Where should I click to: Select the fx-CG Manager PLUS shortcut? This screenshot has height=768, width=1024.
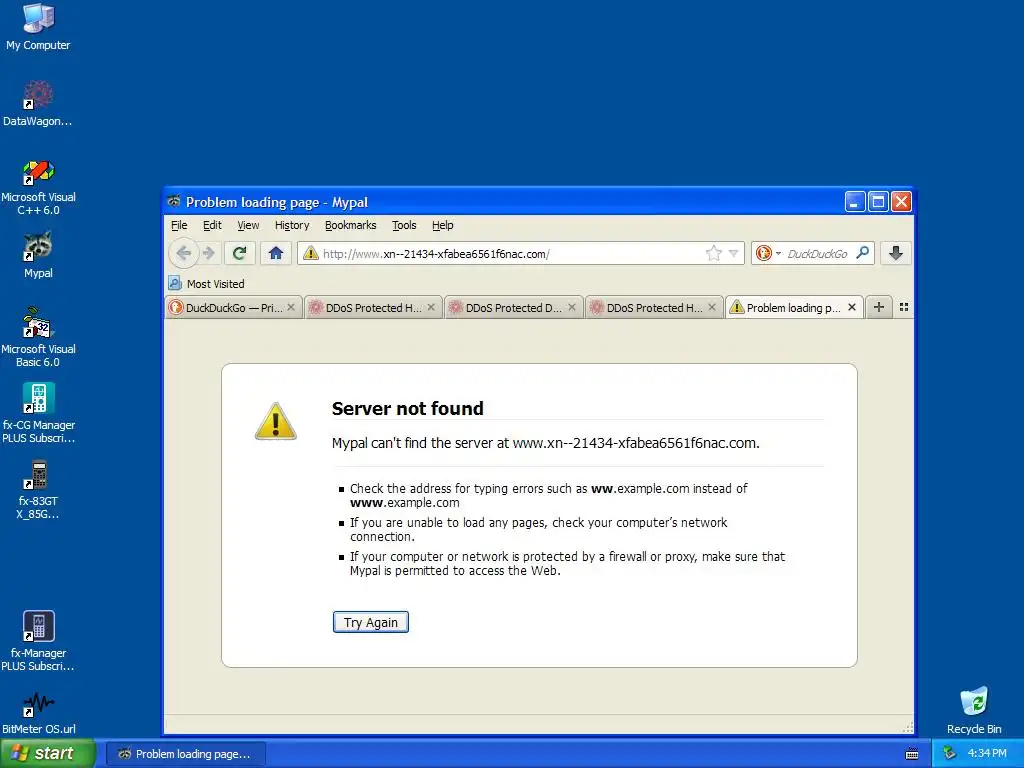(38, 414)
